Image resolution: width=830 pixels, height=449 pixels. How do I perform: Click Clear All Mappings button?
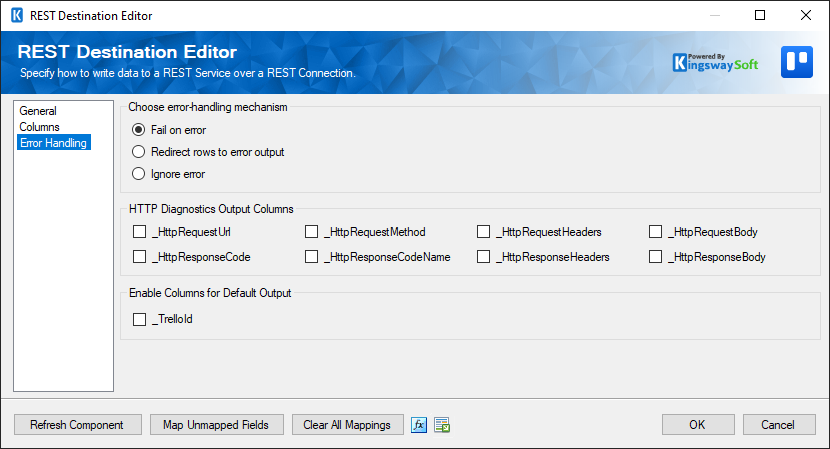coord(347,425)
